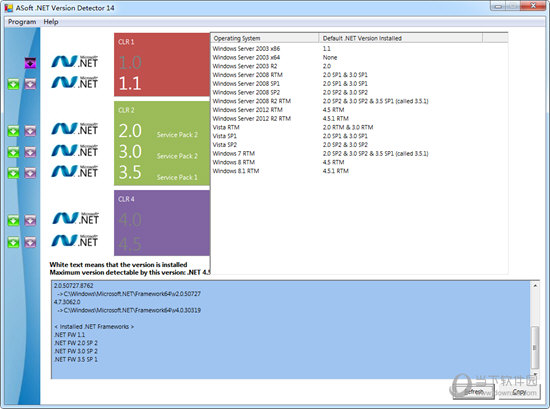550x409 pixels.
Task: Sort by the Operating System column header
Action: point(265,38)
